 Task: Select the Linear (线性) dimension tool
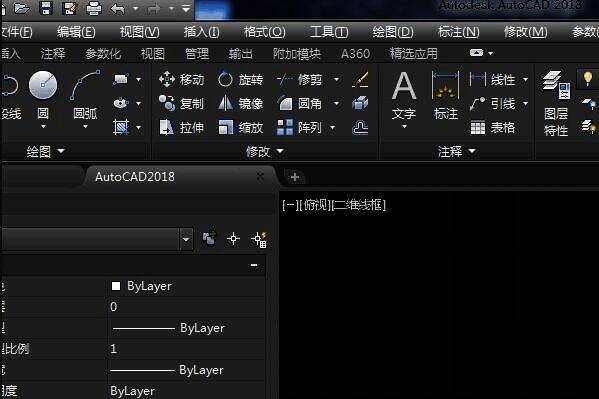[x=493, y=79]
